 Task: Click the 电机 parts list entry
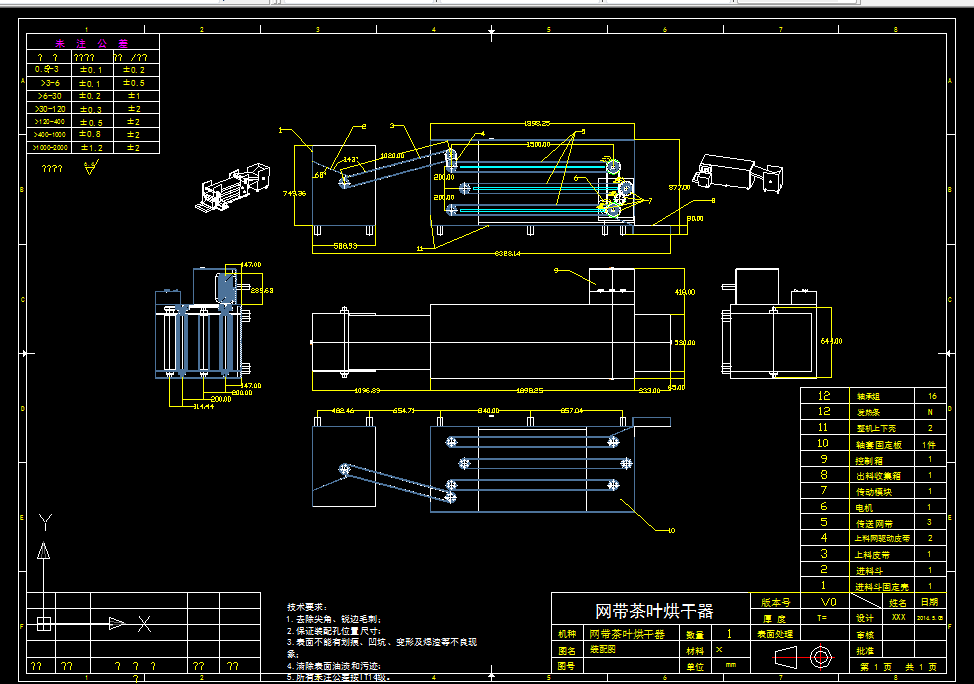[864, 508]
